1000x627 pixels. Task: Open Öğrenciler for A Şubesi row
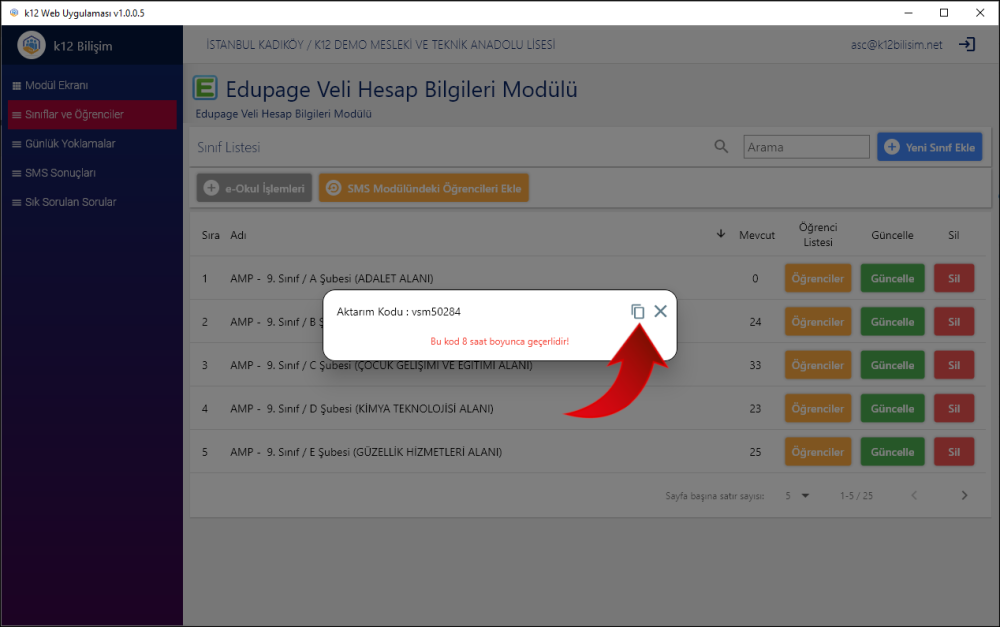pyautogui.click(x=818, y=278)
